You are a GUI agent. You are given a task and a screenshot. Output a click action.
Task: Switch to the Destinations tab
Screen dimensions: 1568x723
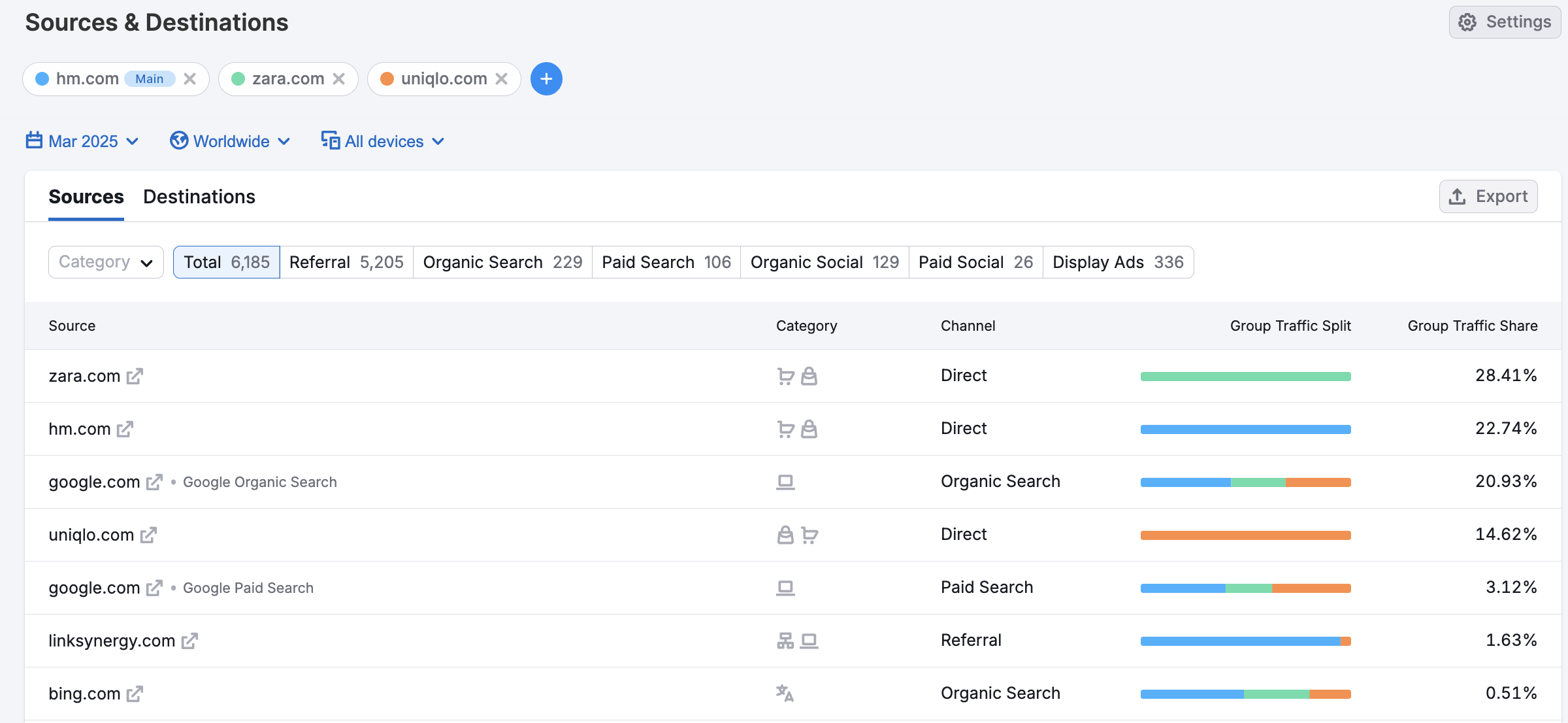tap(199, 197)
